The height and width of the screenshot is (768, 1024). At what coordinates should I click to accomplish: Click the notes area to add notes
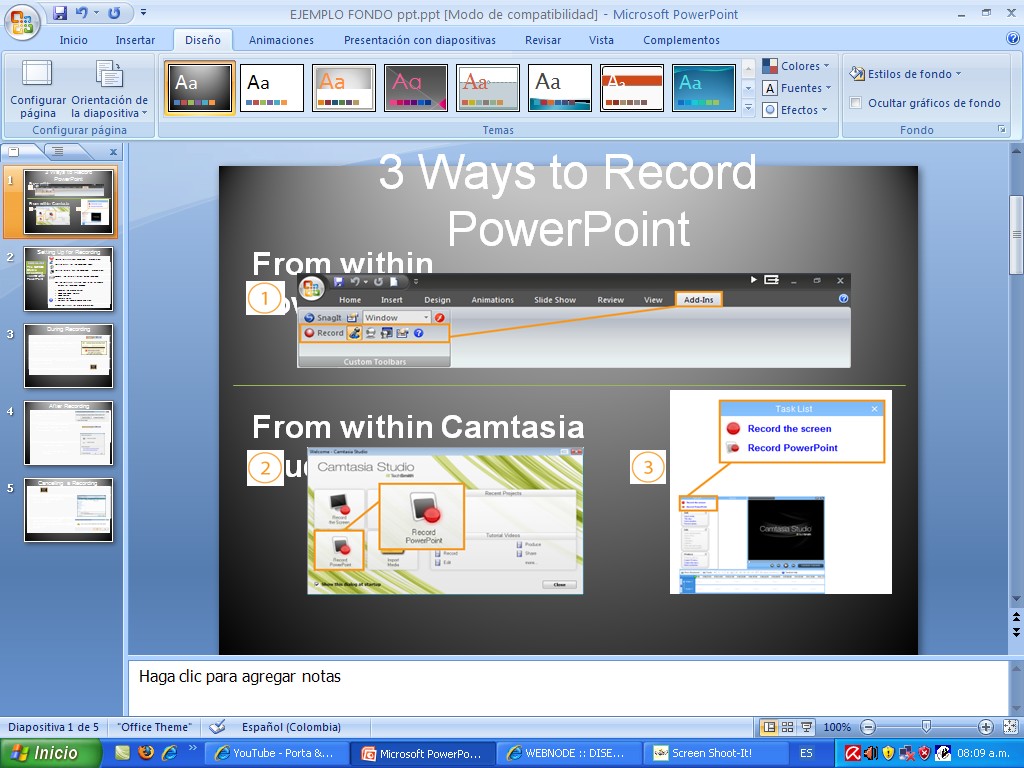coord(568,688)
